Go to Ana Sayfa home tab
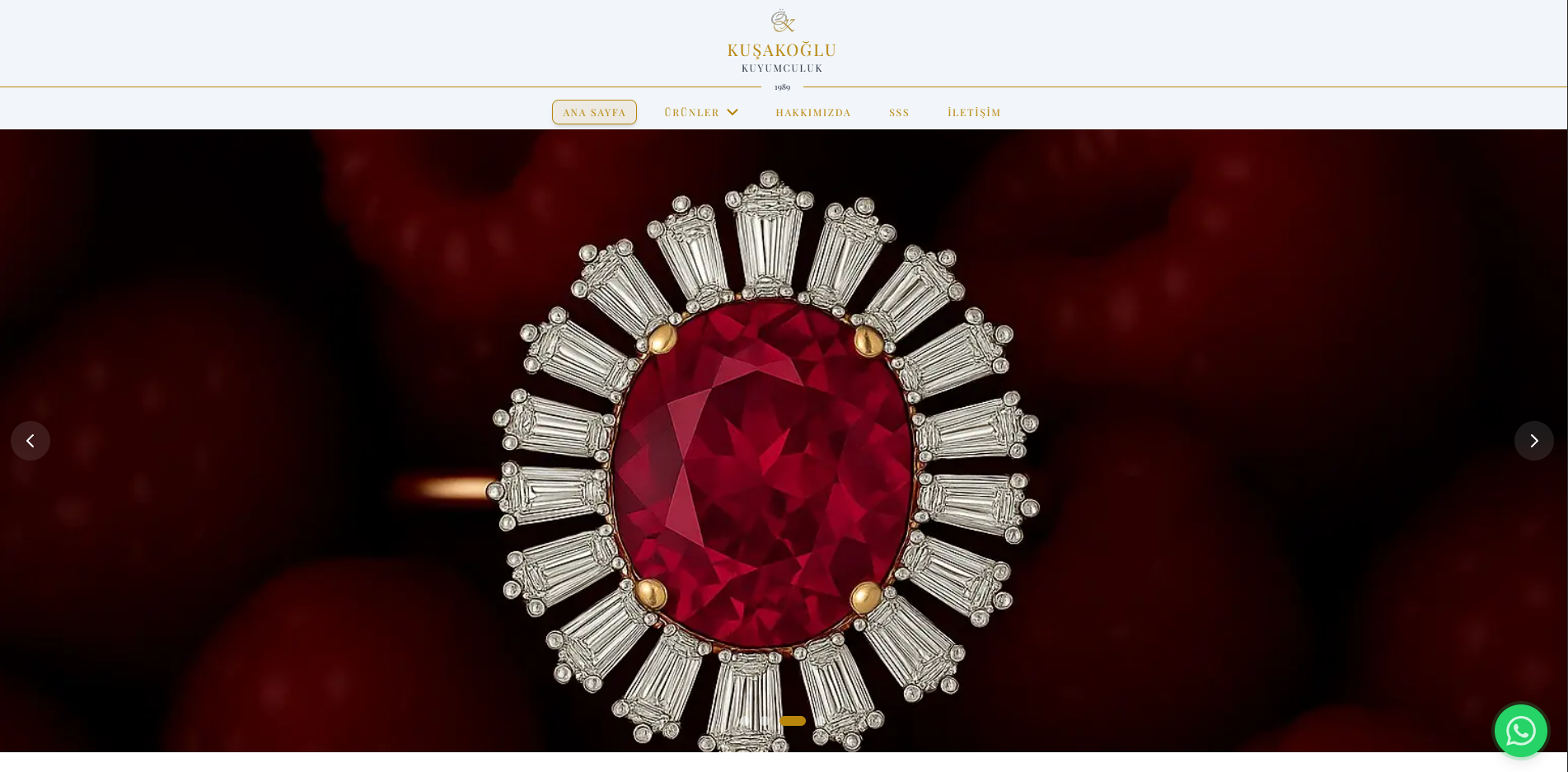The height and width of the screenshot is (772, 1568). pyautogui.click(x=594, y=112)
